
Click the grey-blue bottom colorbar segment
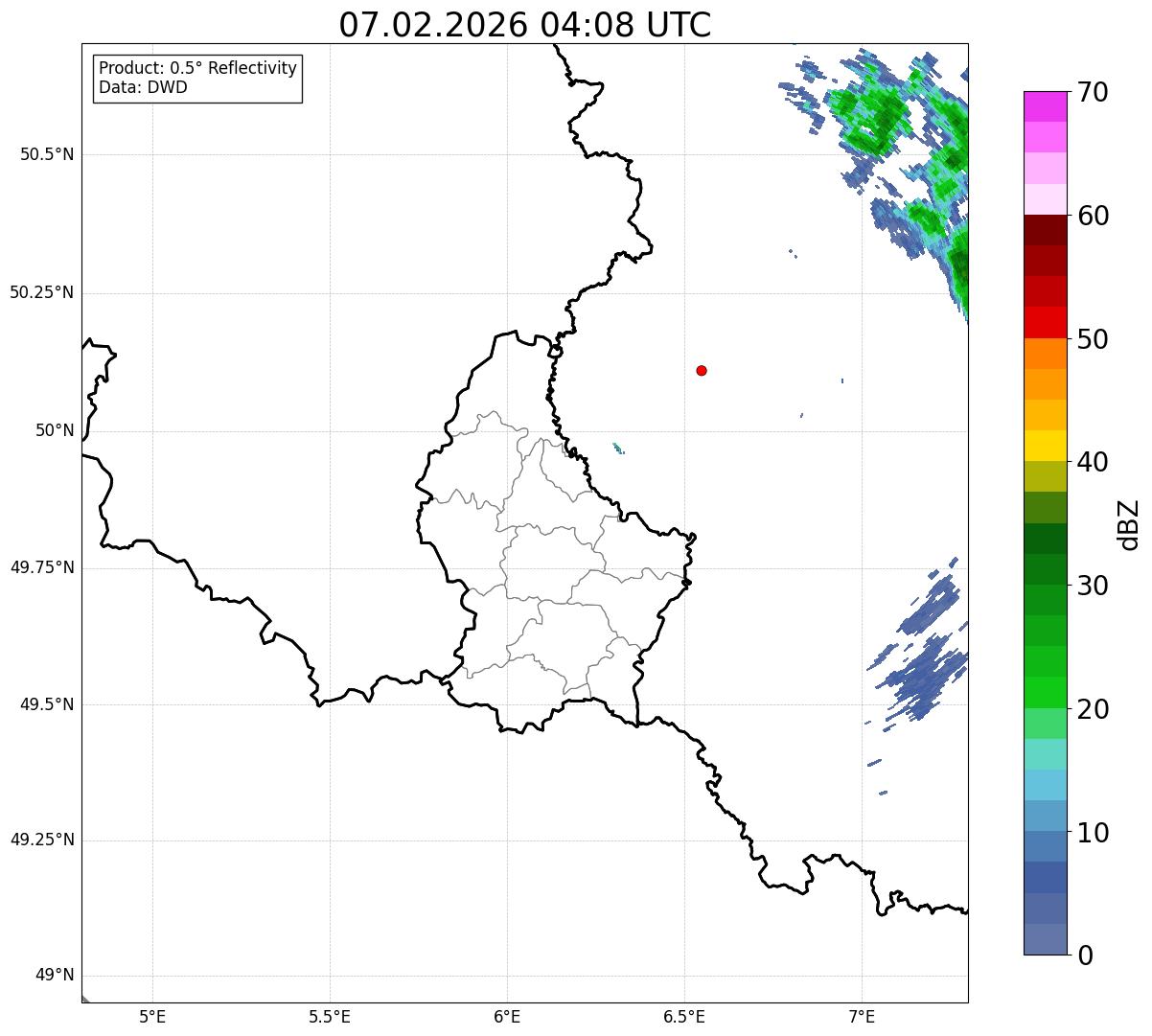[x=1045, y=939]
